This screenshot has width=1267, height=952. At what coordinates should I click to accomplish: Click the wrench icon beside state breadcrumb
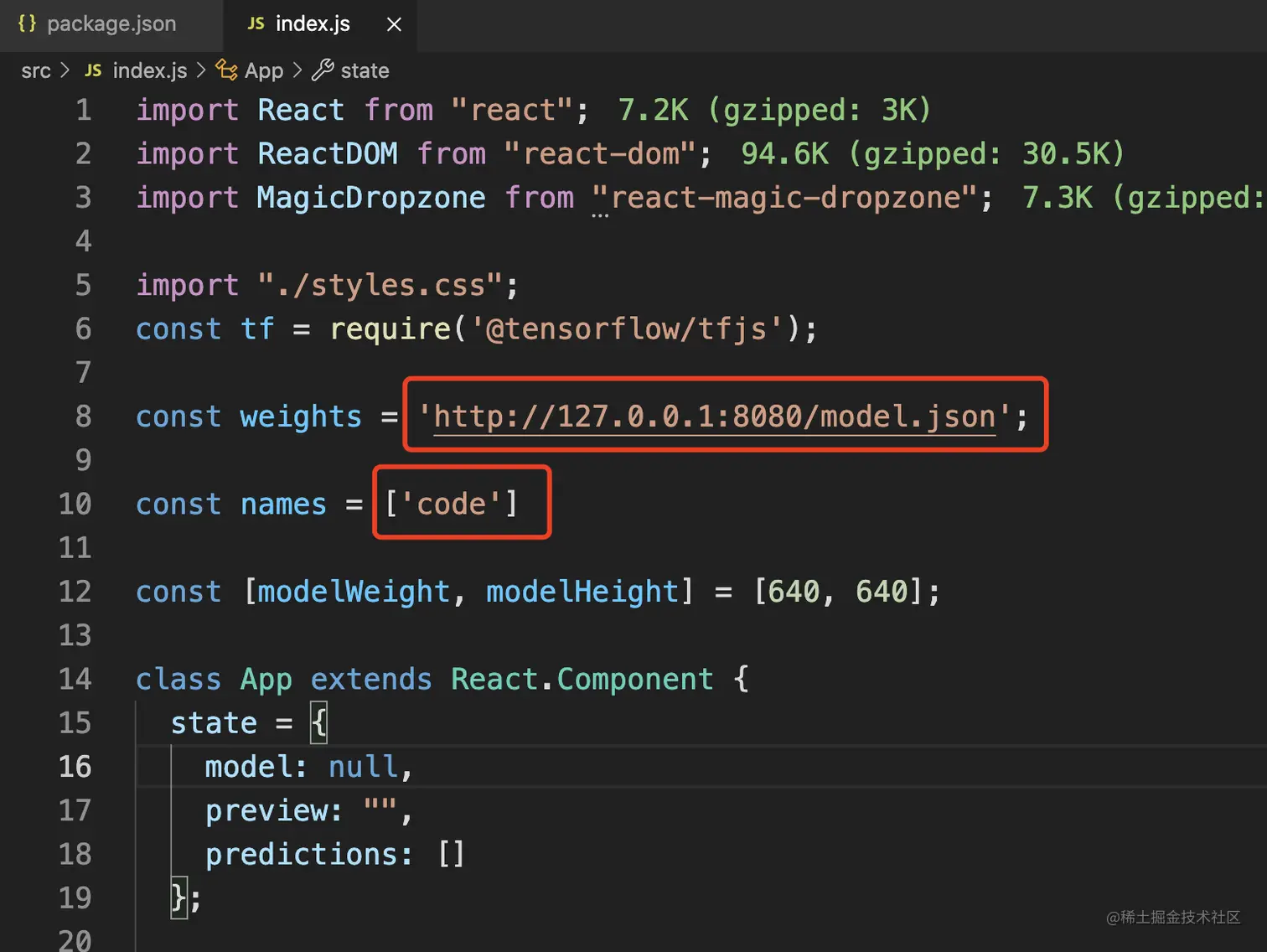point(323,70)
